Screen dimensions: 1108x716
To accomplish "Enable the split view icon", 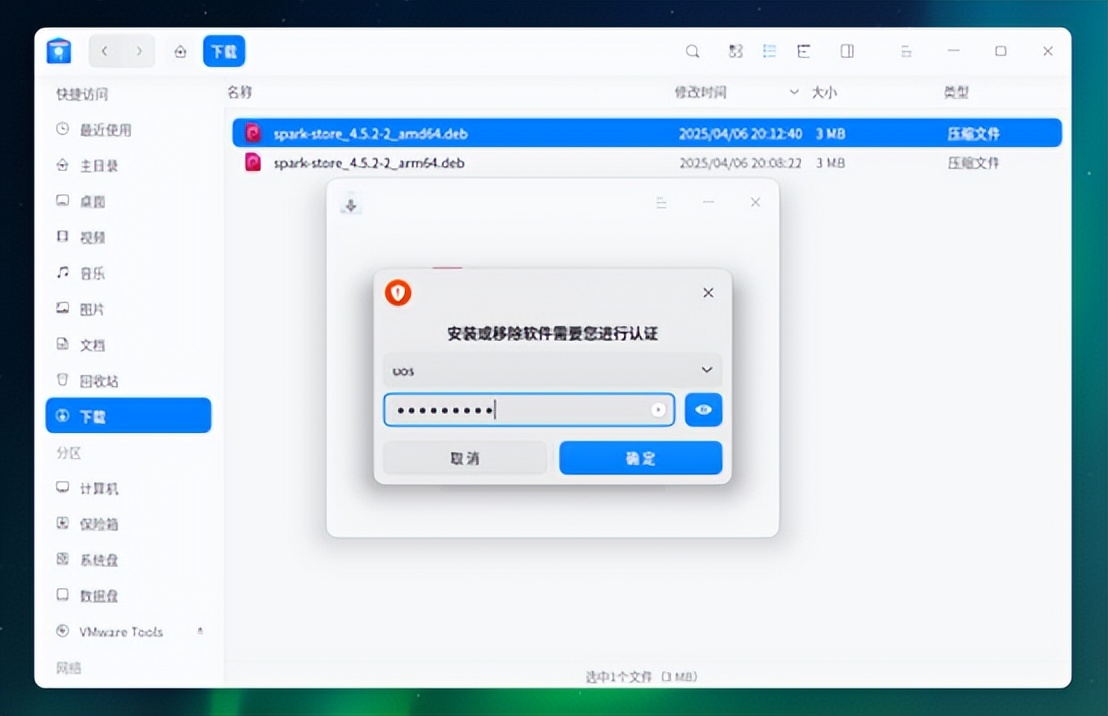I will point(846,50).
